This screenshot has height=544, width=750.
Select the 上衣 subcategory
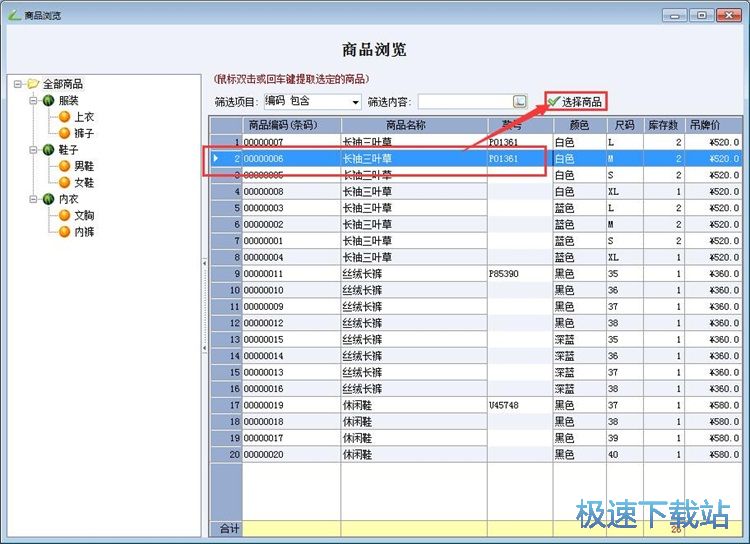tap(84, 117)
